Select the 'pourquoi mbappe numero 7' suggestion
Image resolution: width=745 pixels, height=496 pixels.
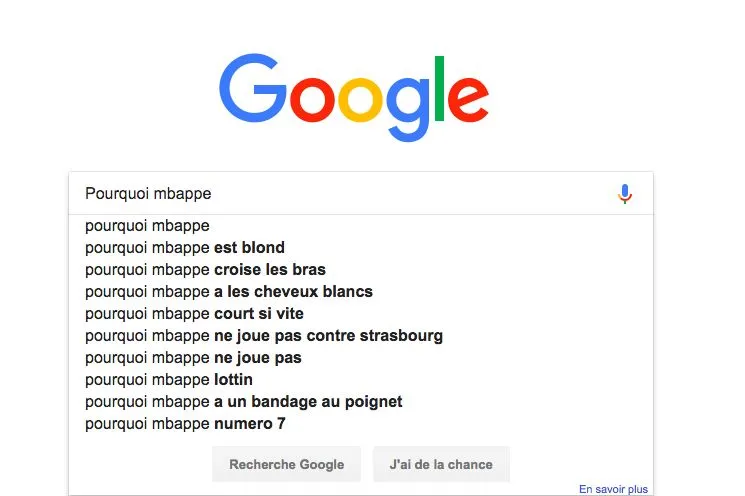pos(185,424)
